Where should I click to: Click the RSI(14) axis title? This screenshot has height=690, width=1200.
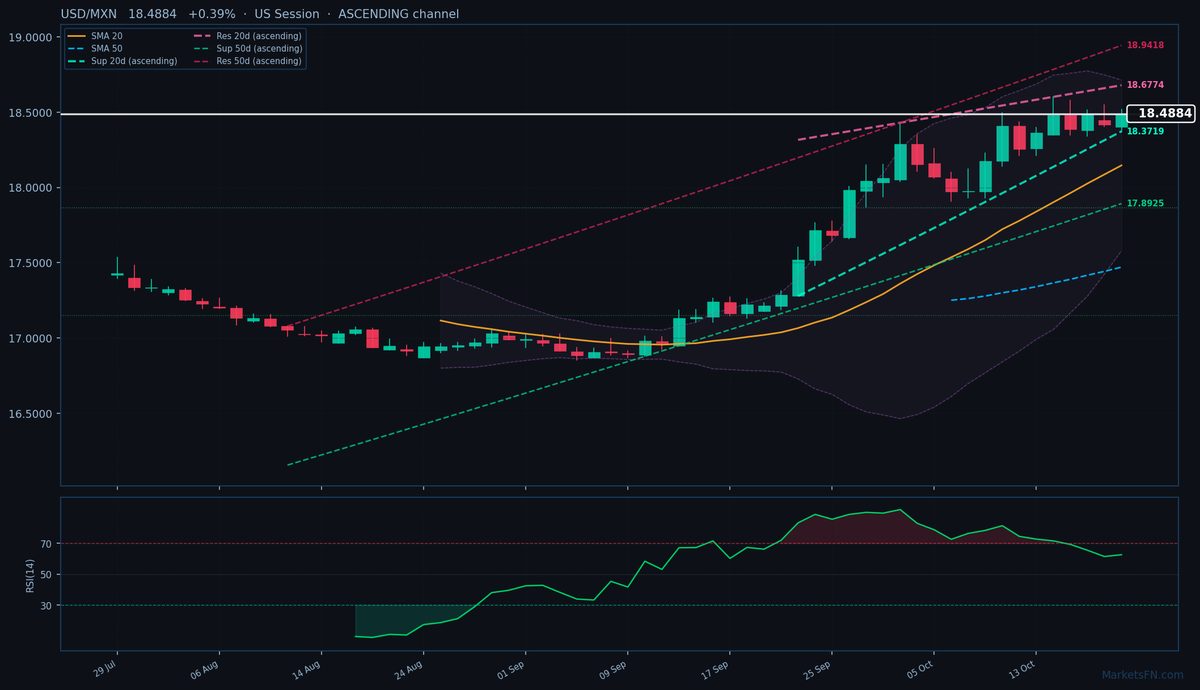[x=30, y=574]
